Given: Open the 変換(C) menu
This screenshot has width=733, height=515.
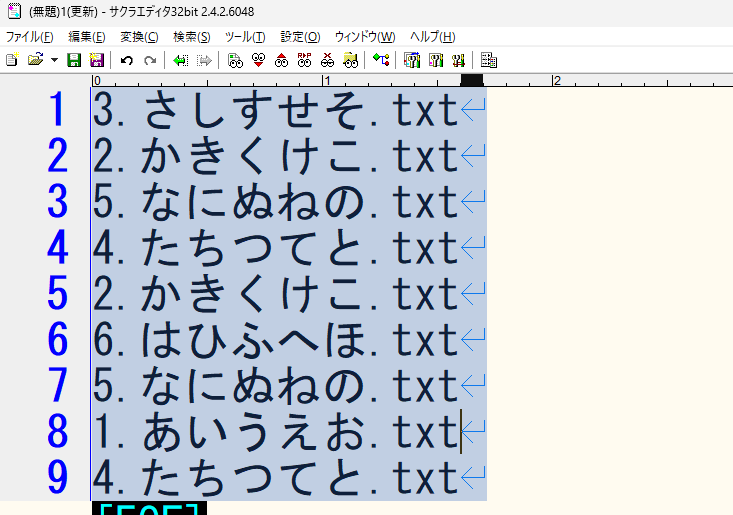Looking at the screenshot, I should point(139,36).
